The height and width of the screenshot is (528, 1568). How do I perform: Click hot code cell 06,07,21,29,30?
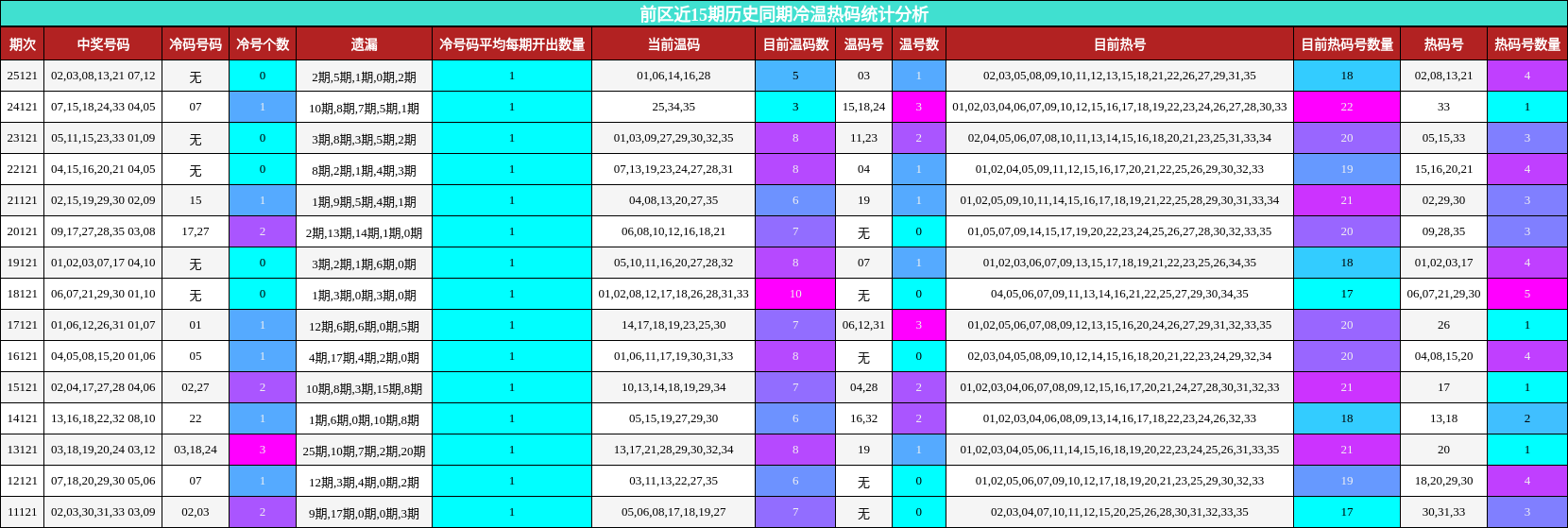click(1443, 294)
